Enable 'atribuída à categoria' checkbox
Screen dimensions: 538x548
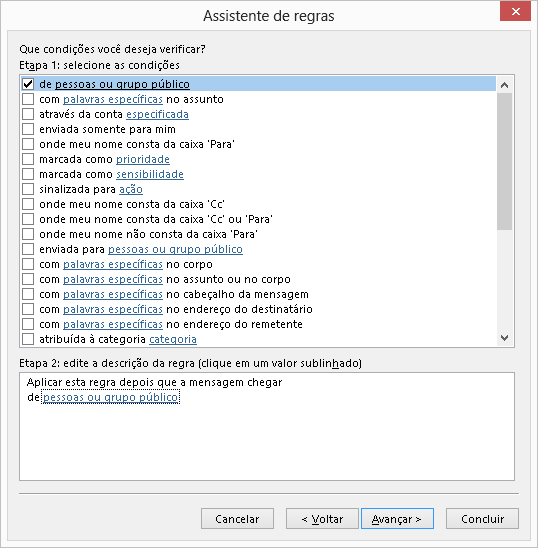(28, 339)
